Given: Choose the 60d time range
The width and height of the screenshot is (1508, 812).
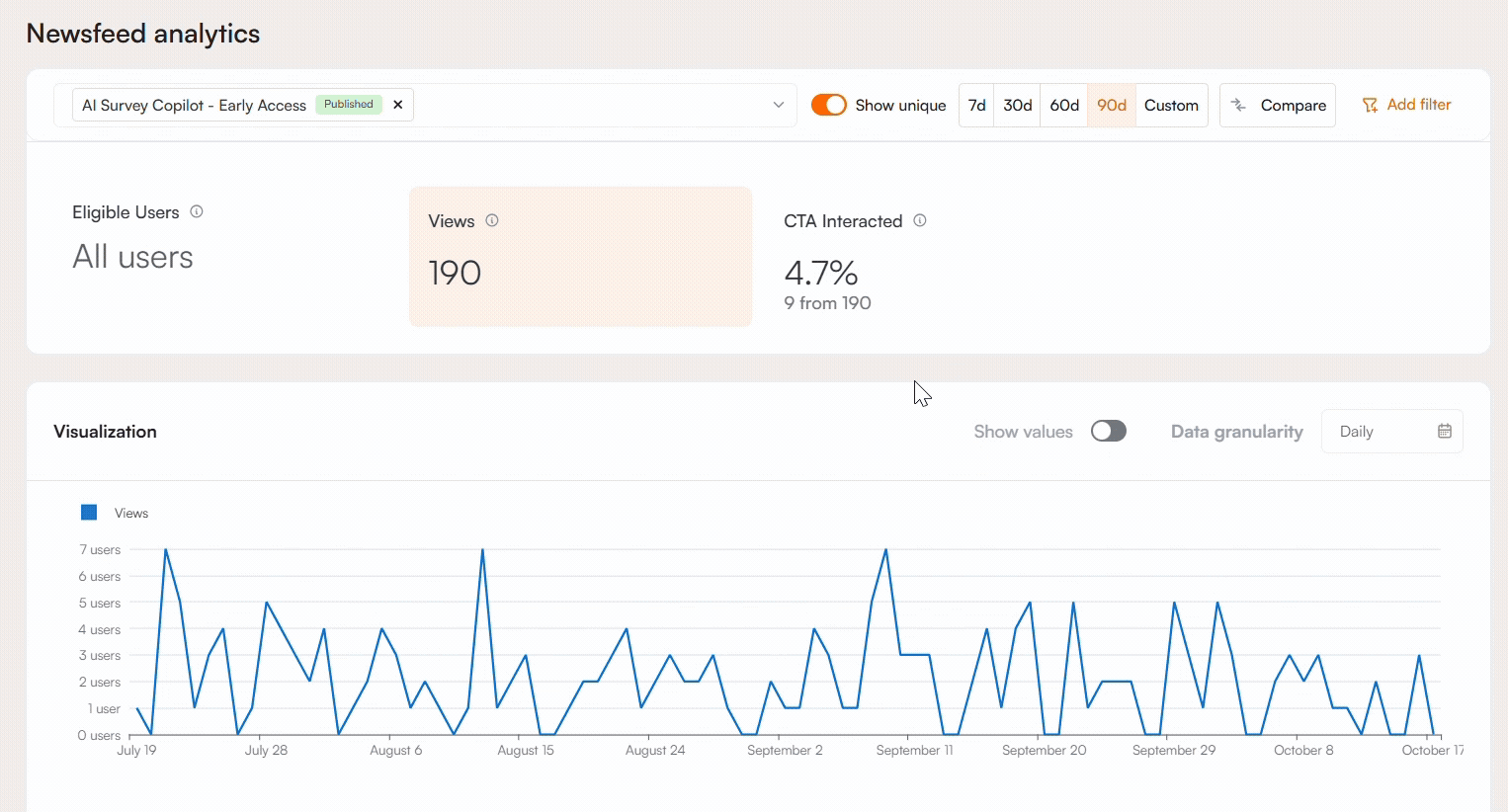Looking at the screenshot, I should tap(1063, 105).
